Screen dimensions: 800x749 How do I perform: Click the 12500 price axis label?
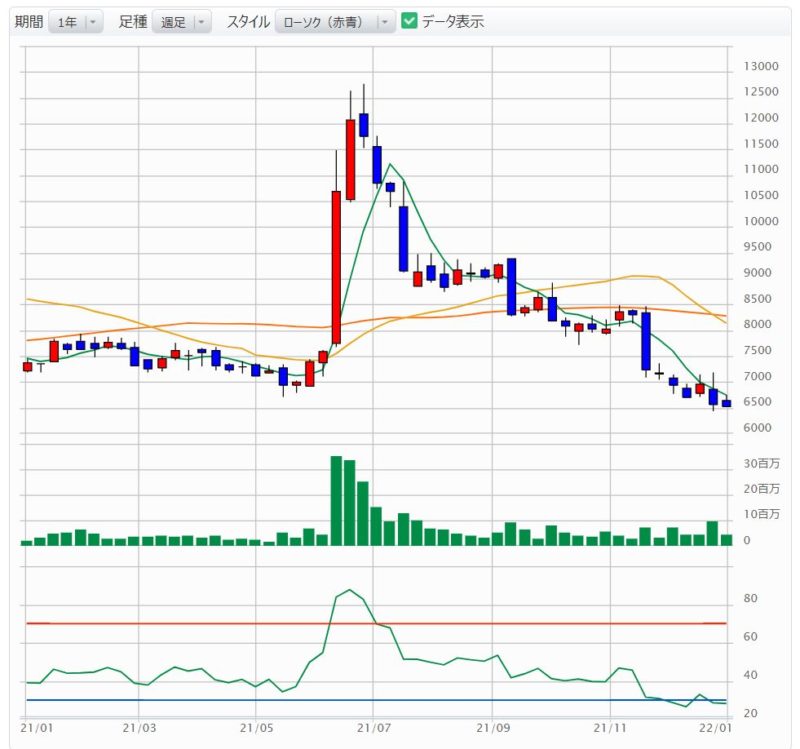coord(761,92)
